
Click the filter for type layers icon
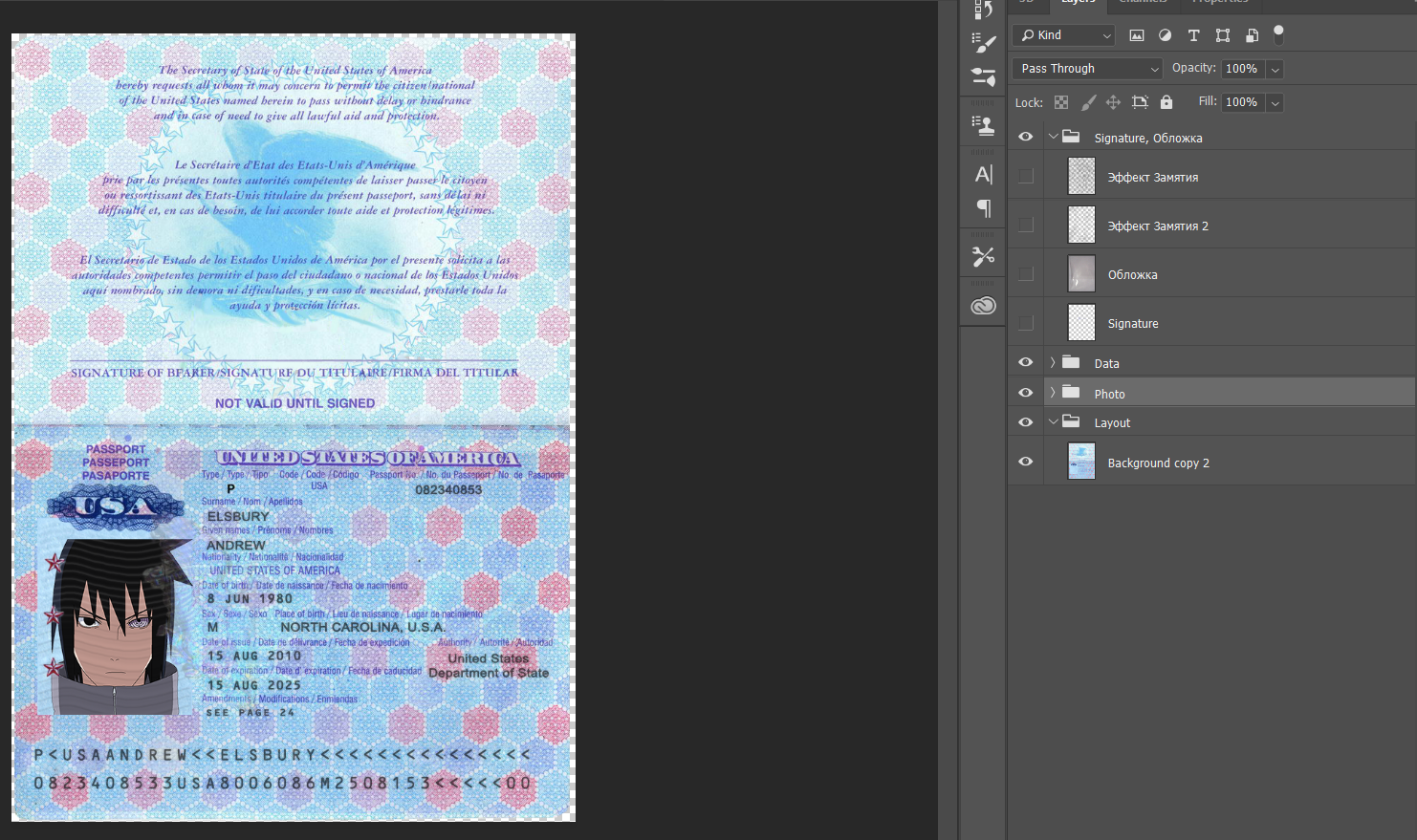pos(1193,35)
